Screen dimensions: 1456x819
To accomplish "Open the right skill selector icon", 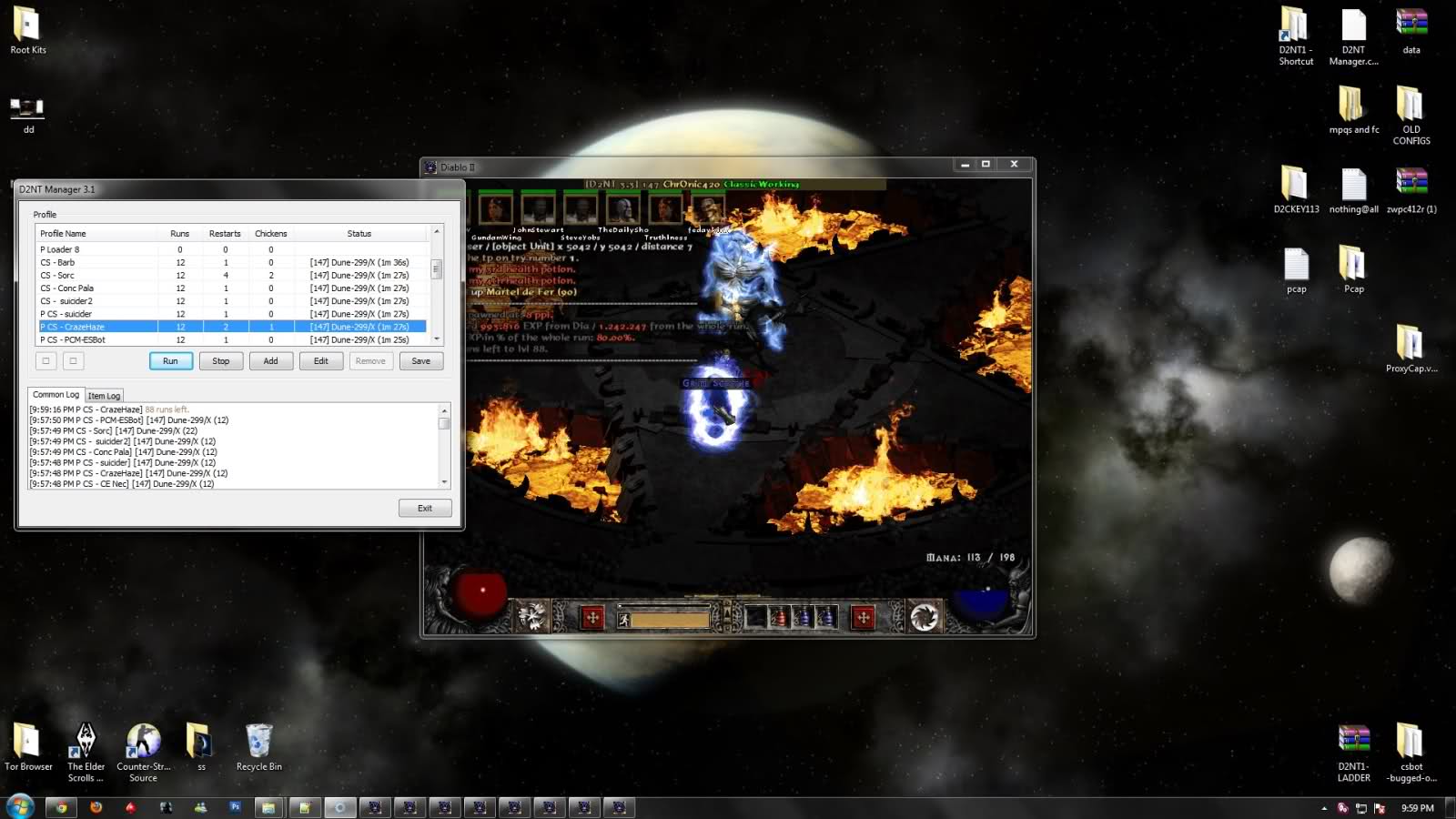I will point(924,617).
